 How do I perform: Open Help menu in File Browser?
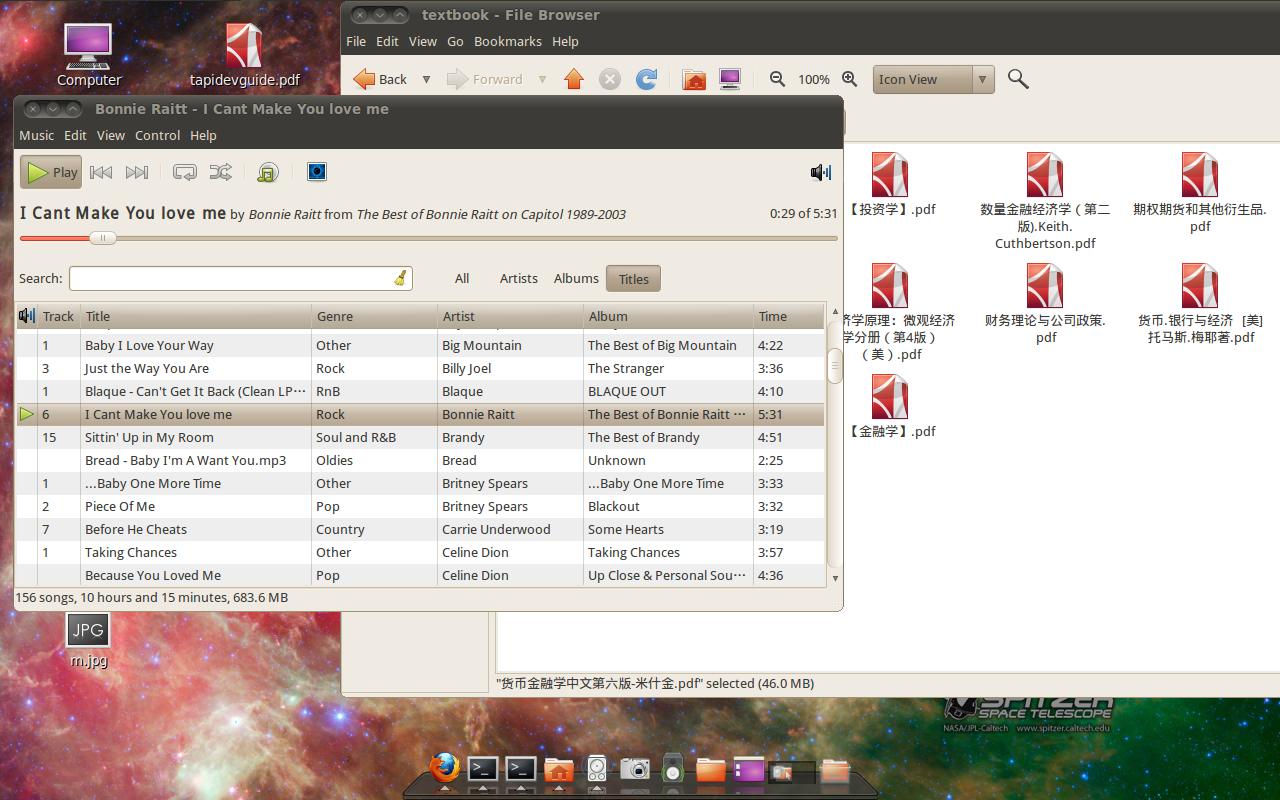pos(565,41)
